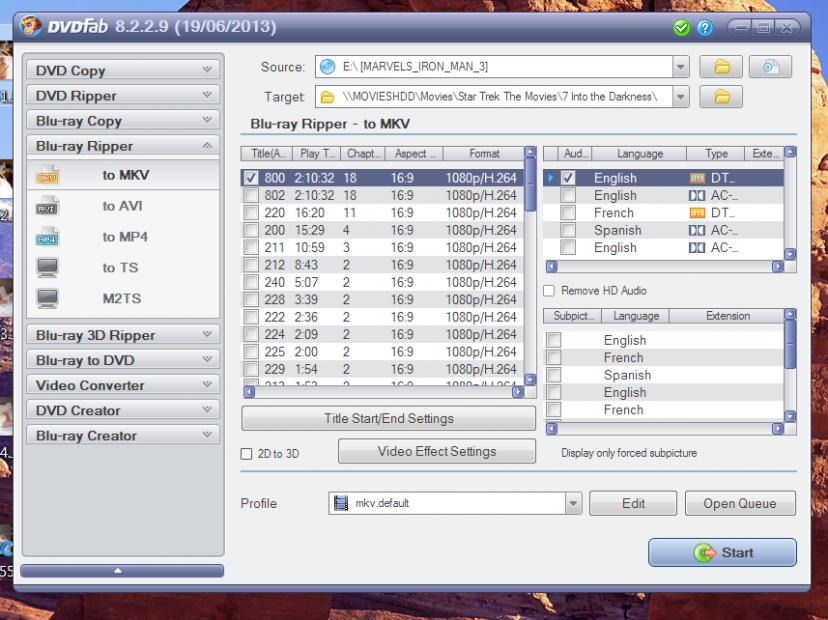Select the to MKV ripper mode
The height and width of the screenshot is (620, 828).
[123, 175]
